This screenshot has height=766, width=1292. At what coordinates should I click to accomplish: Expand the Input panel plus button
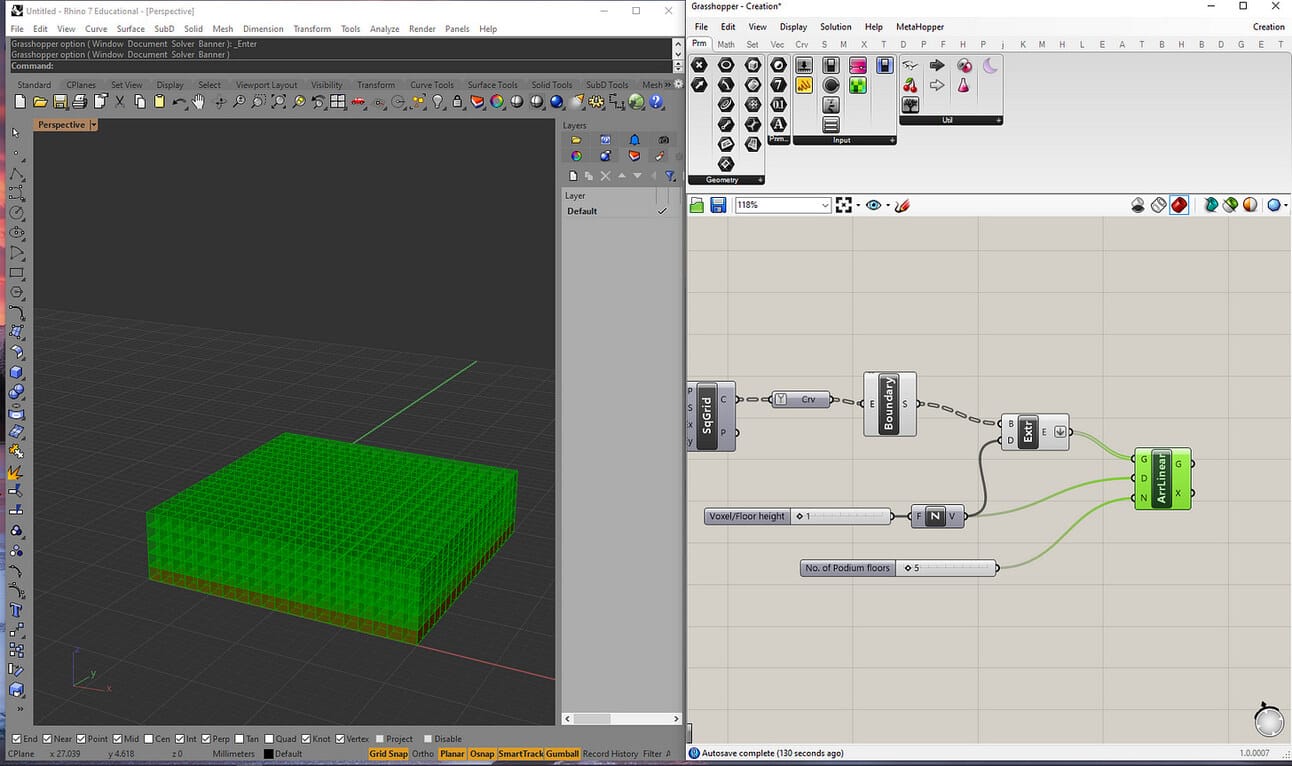tap(892, 140)
